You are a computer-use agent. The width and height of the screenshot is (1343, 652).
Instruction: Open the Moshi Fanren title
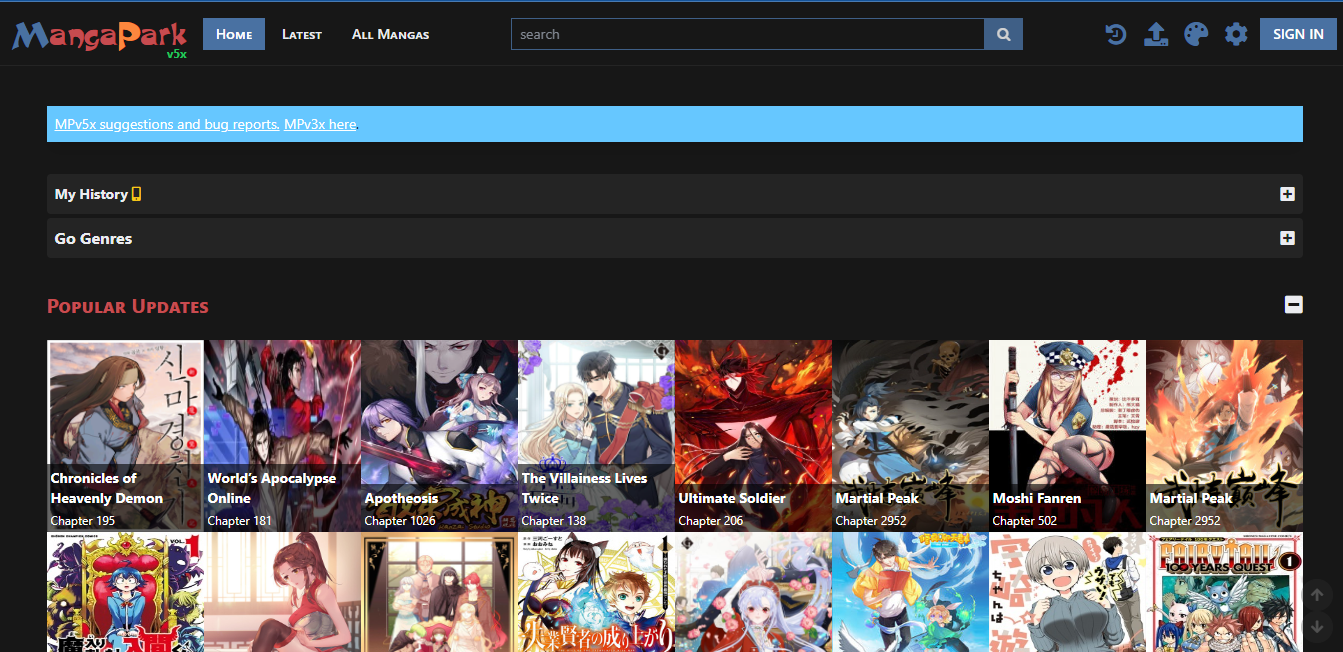click(1037, 498)
